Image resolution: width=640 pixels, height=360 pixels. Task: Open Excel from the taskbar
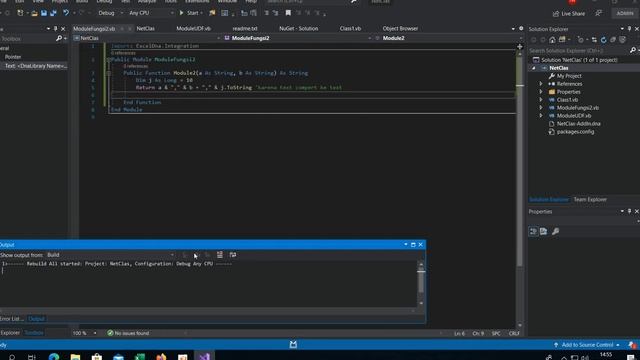(140, 357)
